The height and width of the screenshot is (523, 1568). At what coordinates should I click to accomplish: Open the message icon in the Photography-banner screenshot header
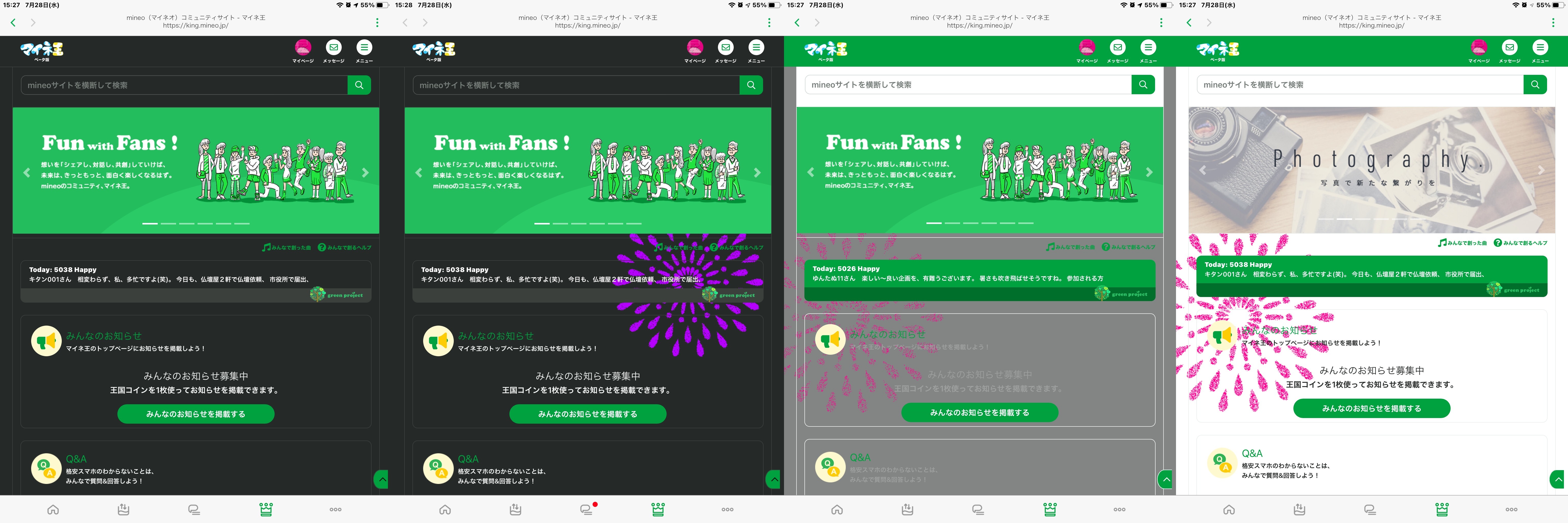pyautogui.click(x=1510, y=47)
